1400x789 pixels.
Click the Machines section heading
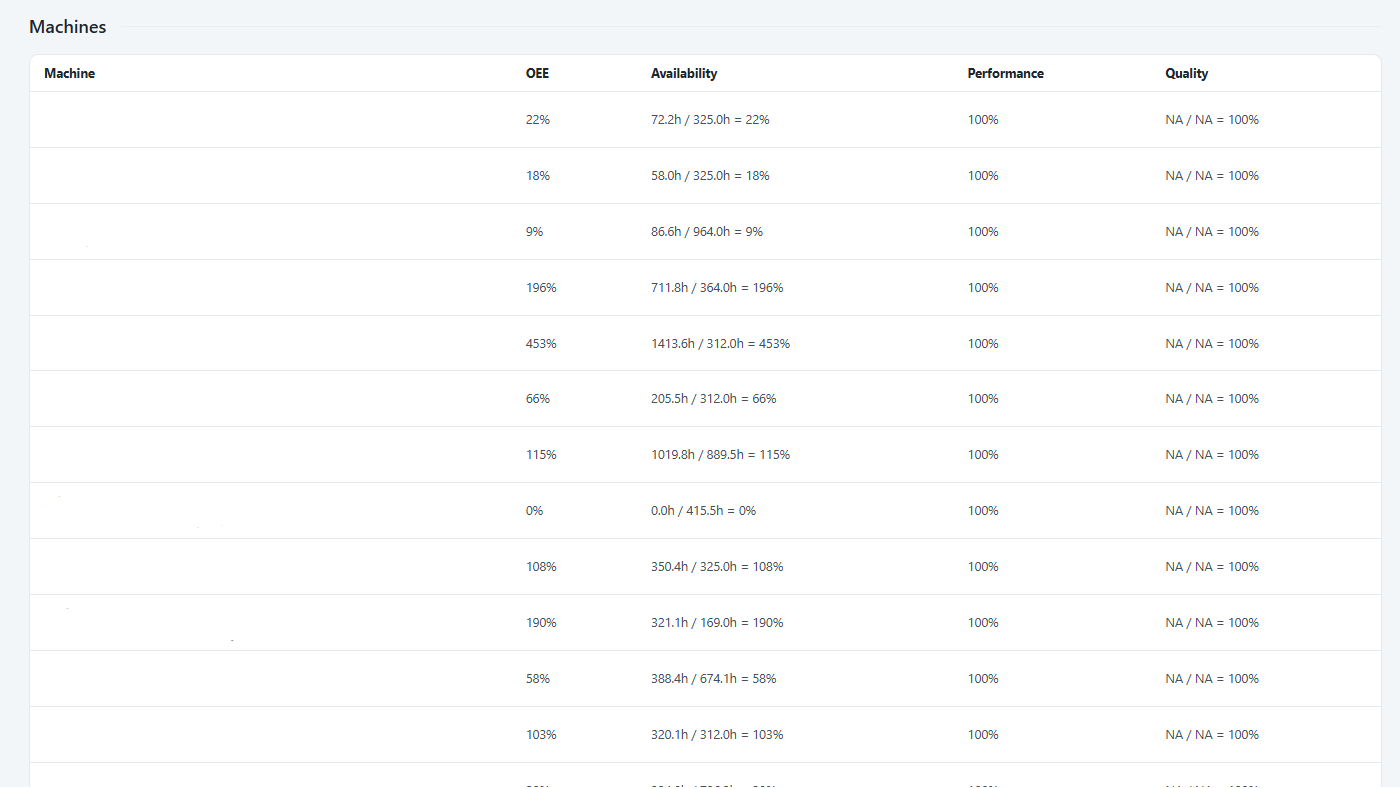68,27
